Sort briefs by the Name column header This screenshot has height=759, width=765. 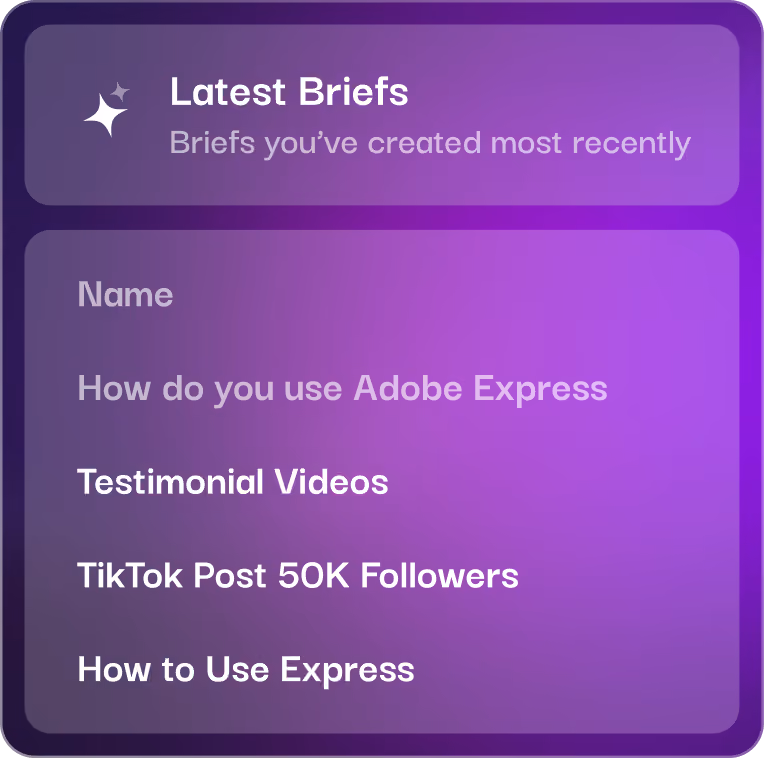125,295
